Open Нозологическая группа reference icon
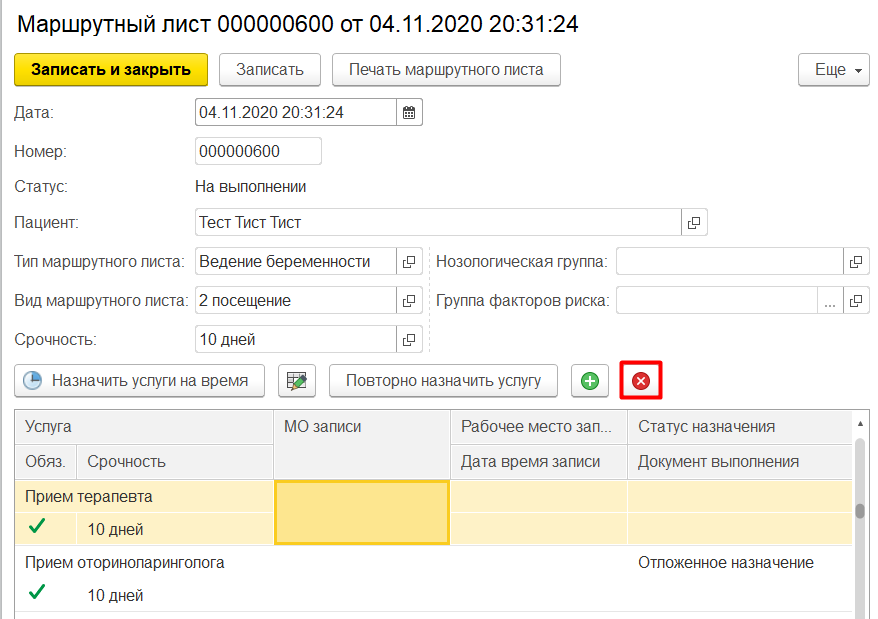878x619 pixels. click(856, 262)
